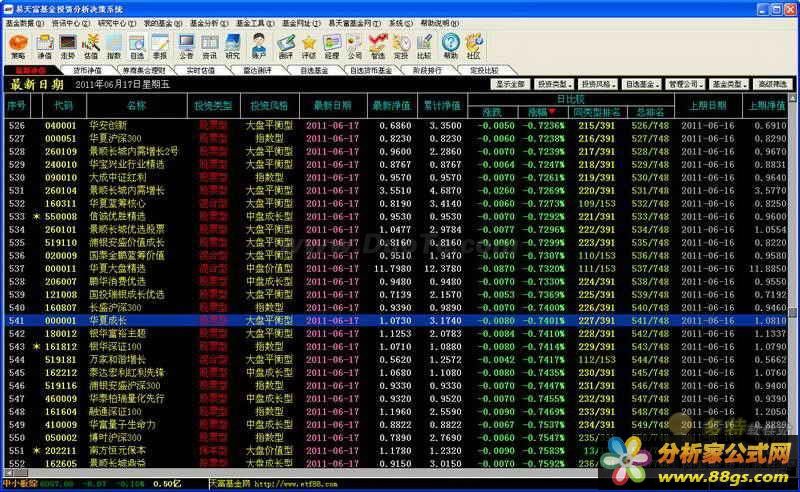Viewport: 800px width, 492px height.
Task: Open the 账户 account person icon
Action: [x=259, y=46]
